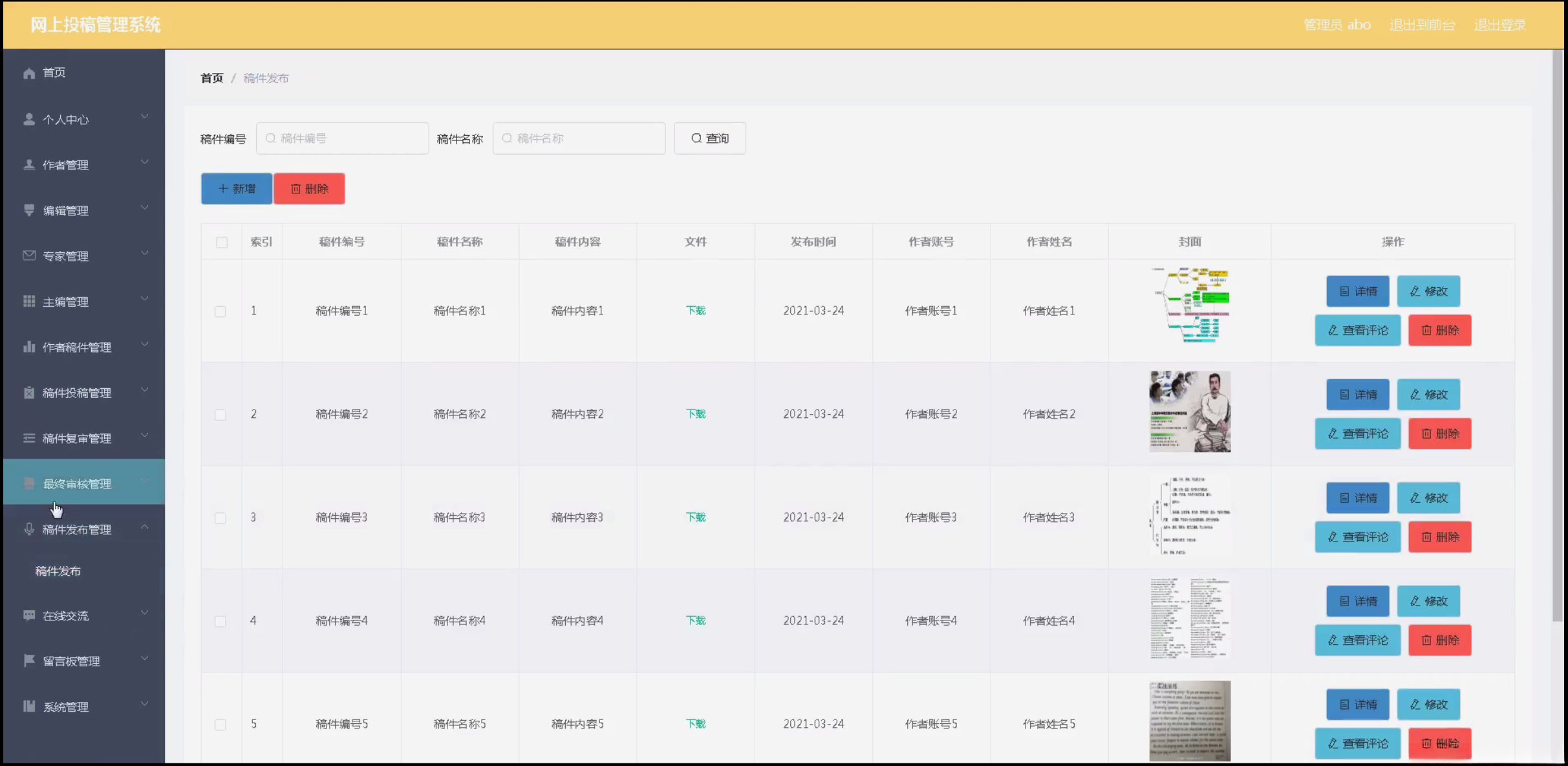Expand the 系统管理 menu chevron
Image resolution: width=1568 pixels, height=766 pixels.
pos(145,704)
